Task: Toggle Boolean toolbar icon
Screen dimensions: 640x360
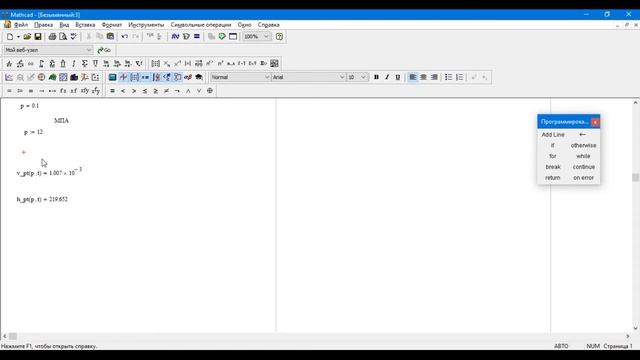Action: (167, 77)
